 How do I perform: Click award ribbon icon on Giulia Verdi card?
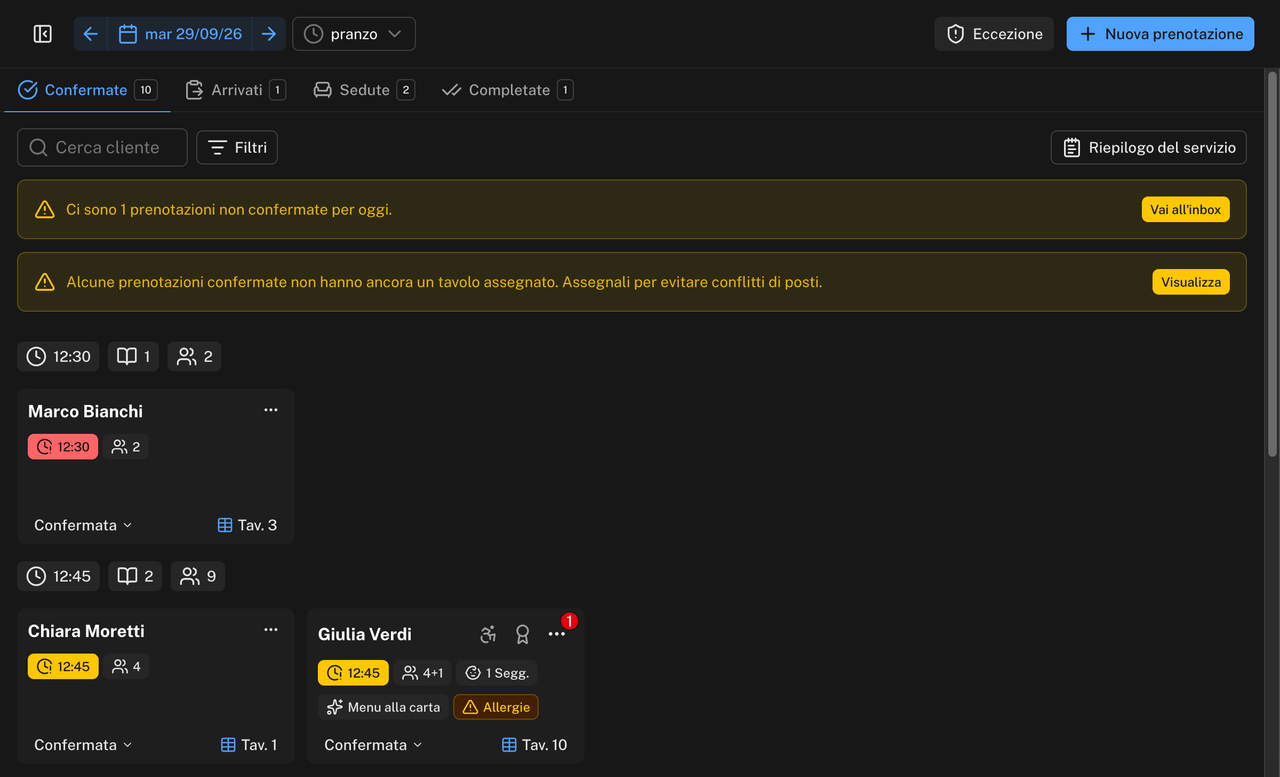tap(522, 634)
